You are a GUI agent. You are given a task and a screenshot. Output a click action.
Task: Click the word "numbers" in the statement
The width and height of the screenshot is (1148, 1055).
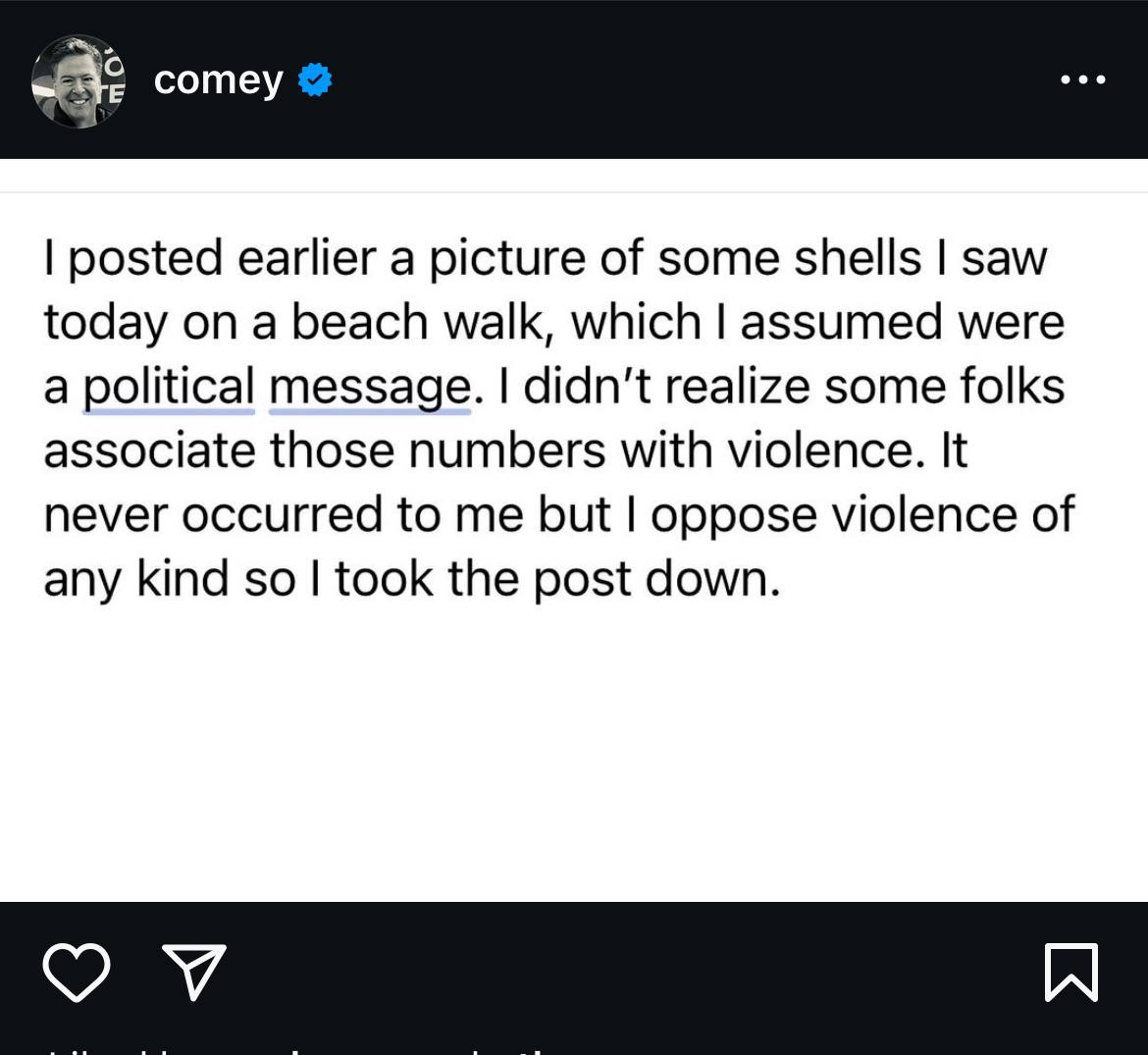coord(506,450)
